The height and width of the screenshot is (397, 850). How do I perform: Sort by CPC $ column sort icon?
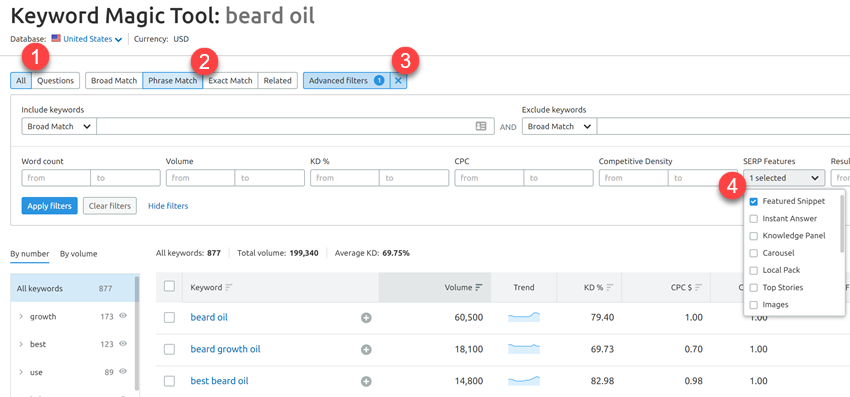(x=699, y=287)
